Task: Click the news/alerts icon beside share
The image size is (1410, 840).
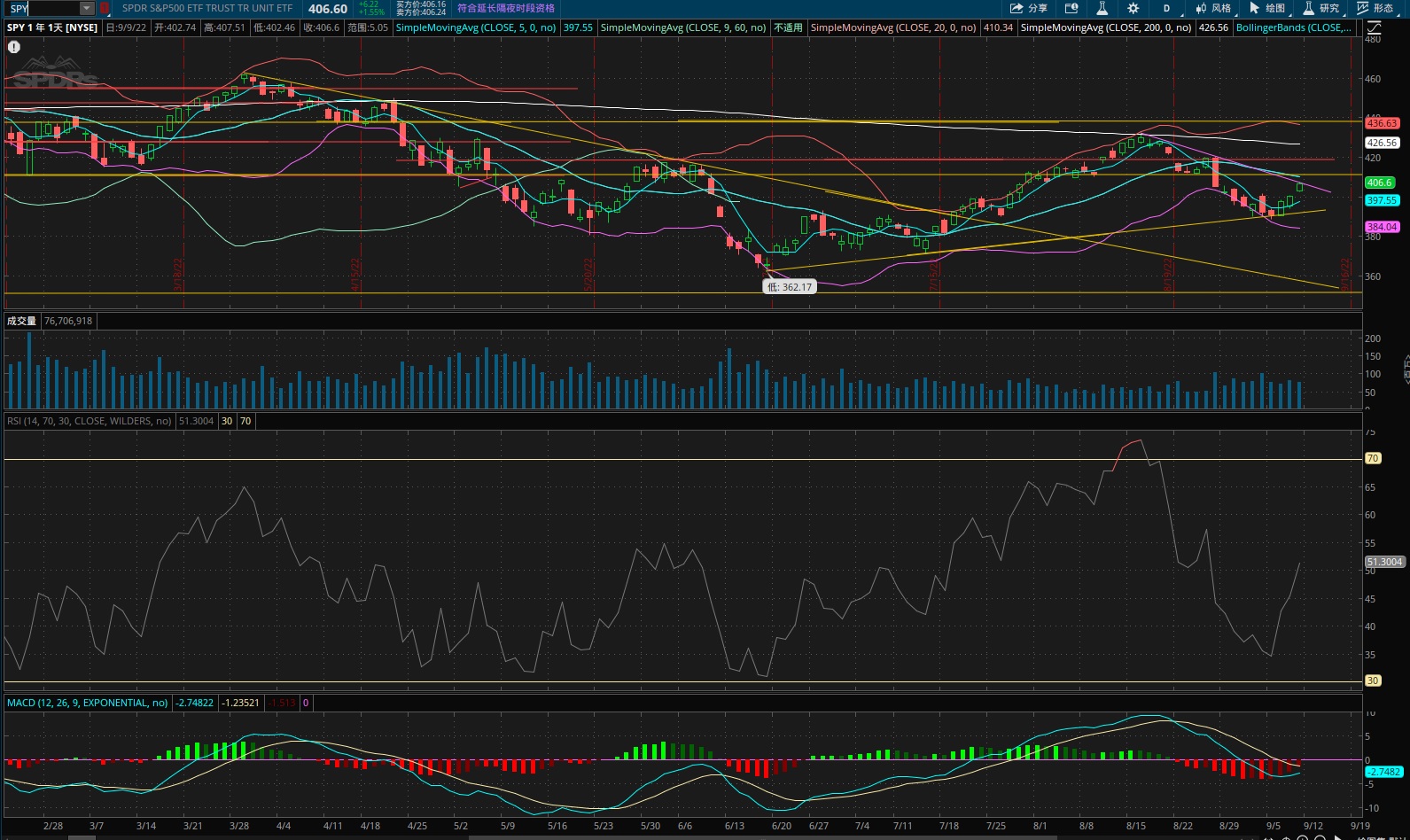Action: 1071,8
